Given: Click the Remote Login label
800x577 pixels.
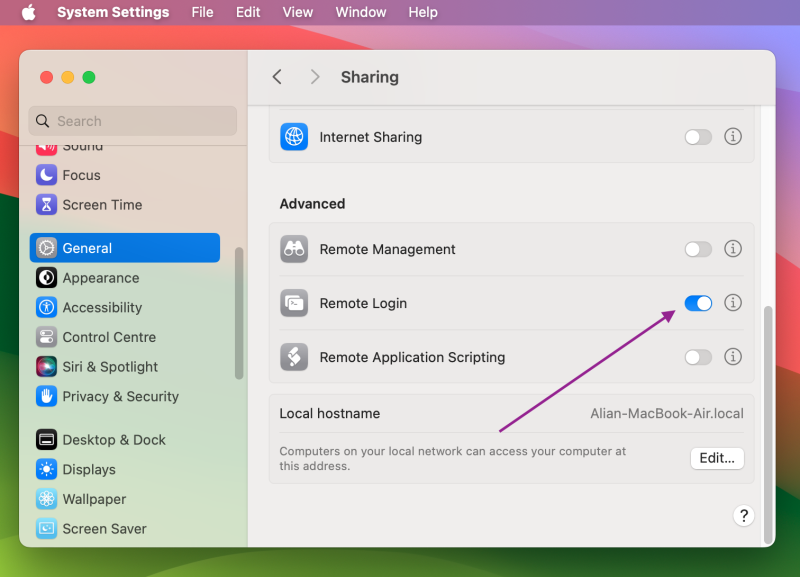Looking at the screenshot, I should pos(363,303).
